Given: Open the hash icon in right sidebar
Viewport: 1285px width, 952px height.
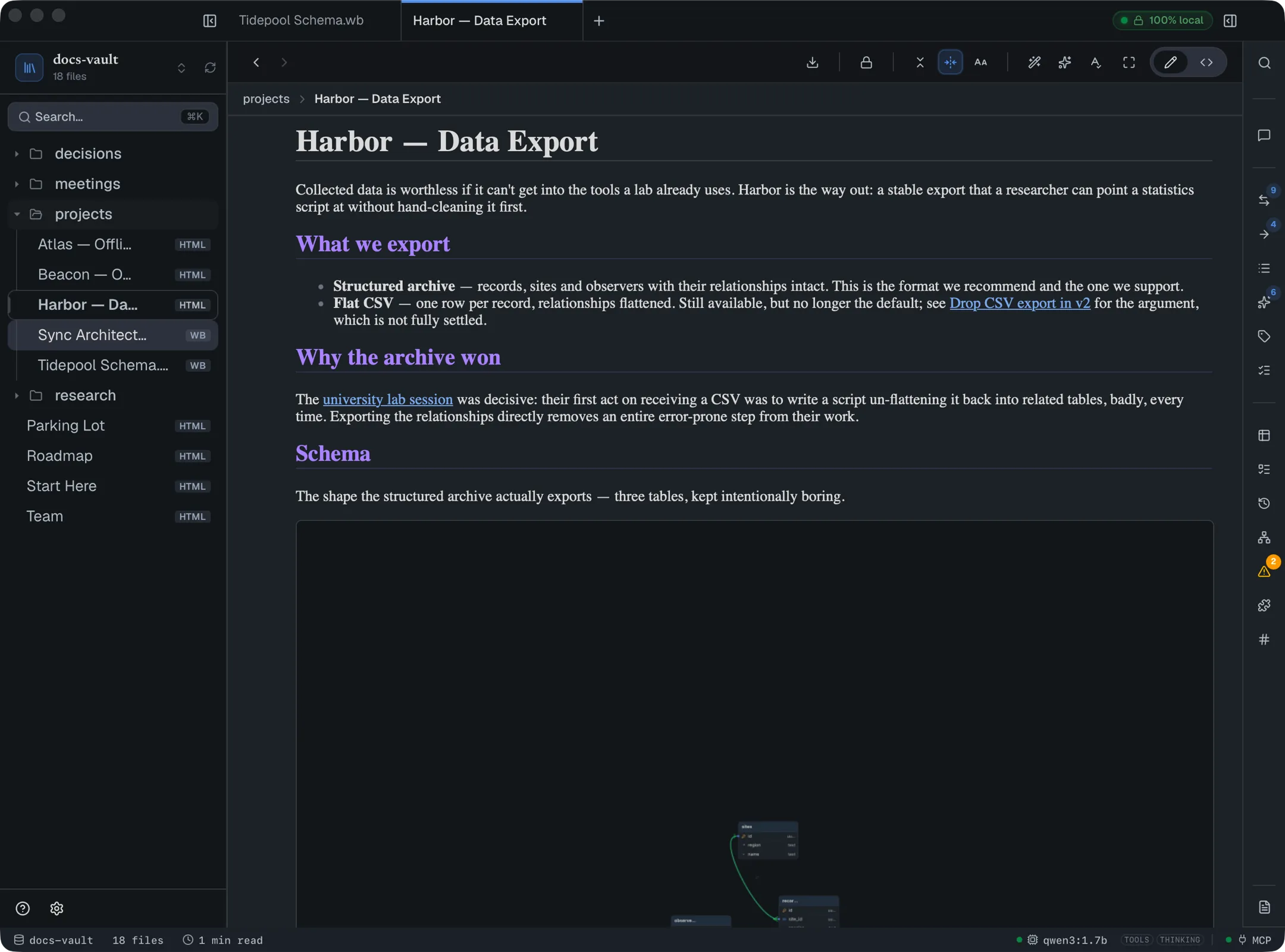Looking at the screenshot, I should pyautogui.click(x=1264, y=639).
